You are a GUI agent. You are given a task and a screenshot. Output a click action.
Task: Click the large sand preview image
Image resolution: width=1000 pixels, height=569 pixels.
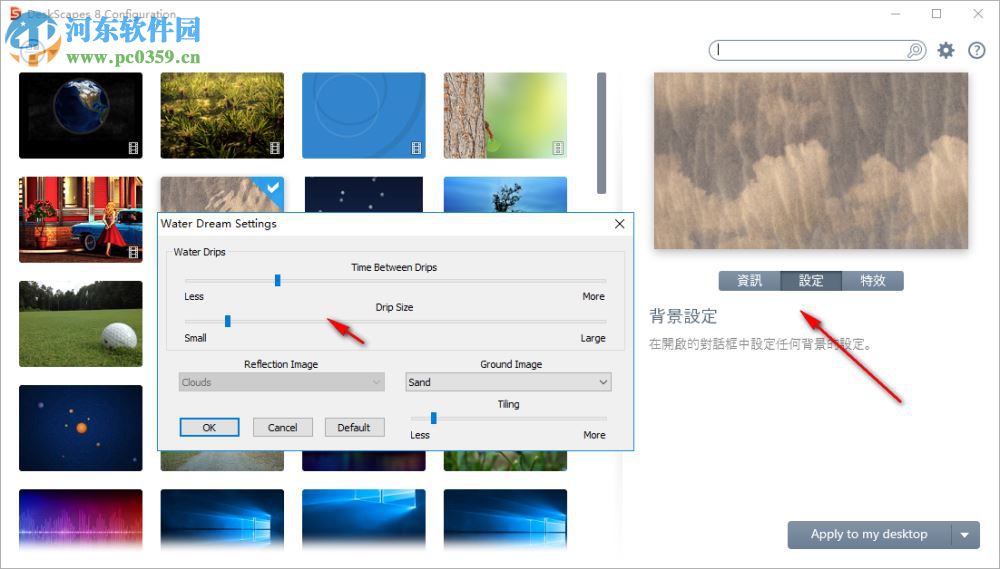(811, 161)
